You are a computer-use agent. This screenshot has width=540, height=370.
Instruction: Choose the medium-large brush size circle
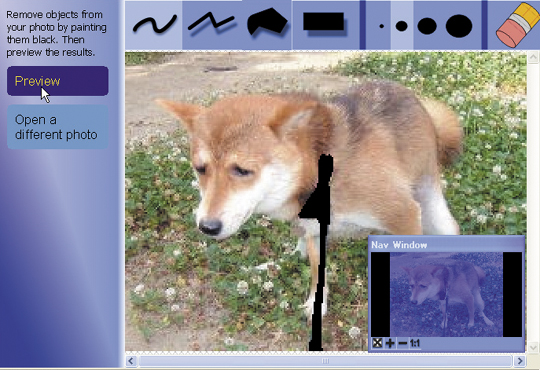427,26
